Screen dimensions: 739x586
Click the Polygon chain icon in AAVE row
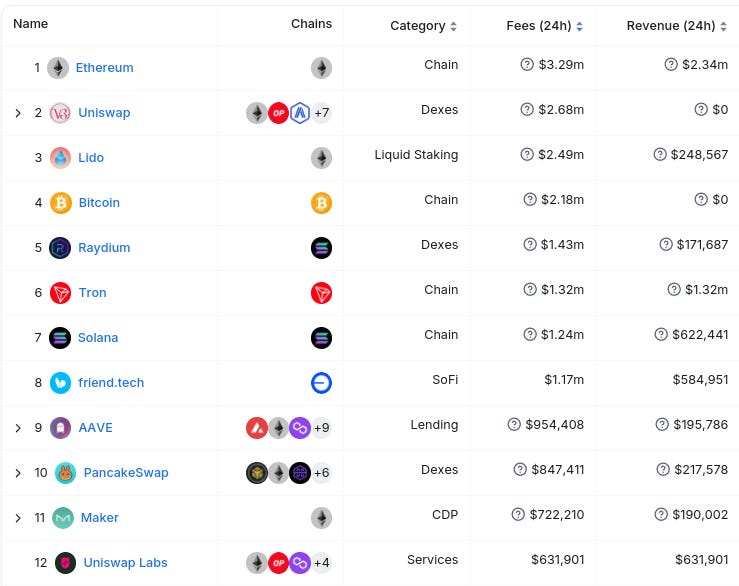click(x=300, y=428)
